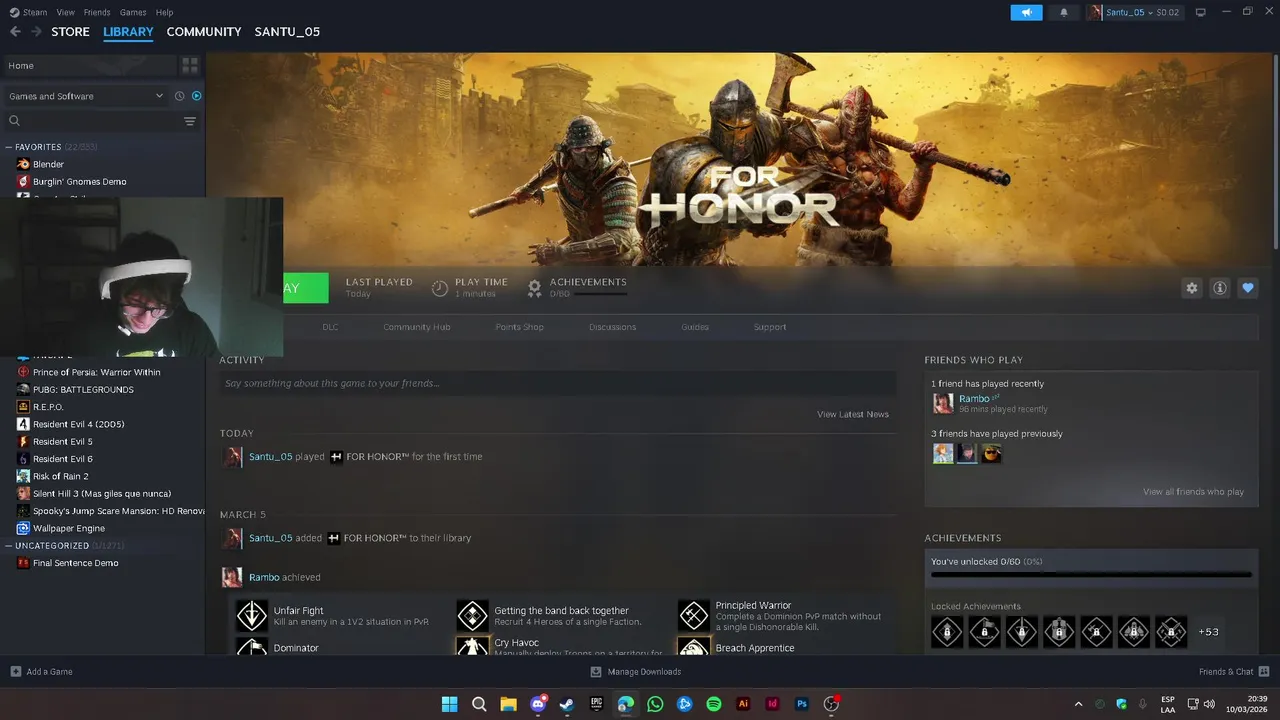Select Wallpaper Engine in the list
The width and height of the screenshot is (1280, 720).
pos(69,528)
